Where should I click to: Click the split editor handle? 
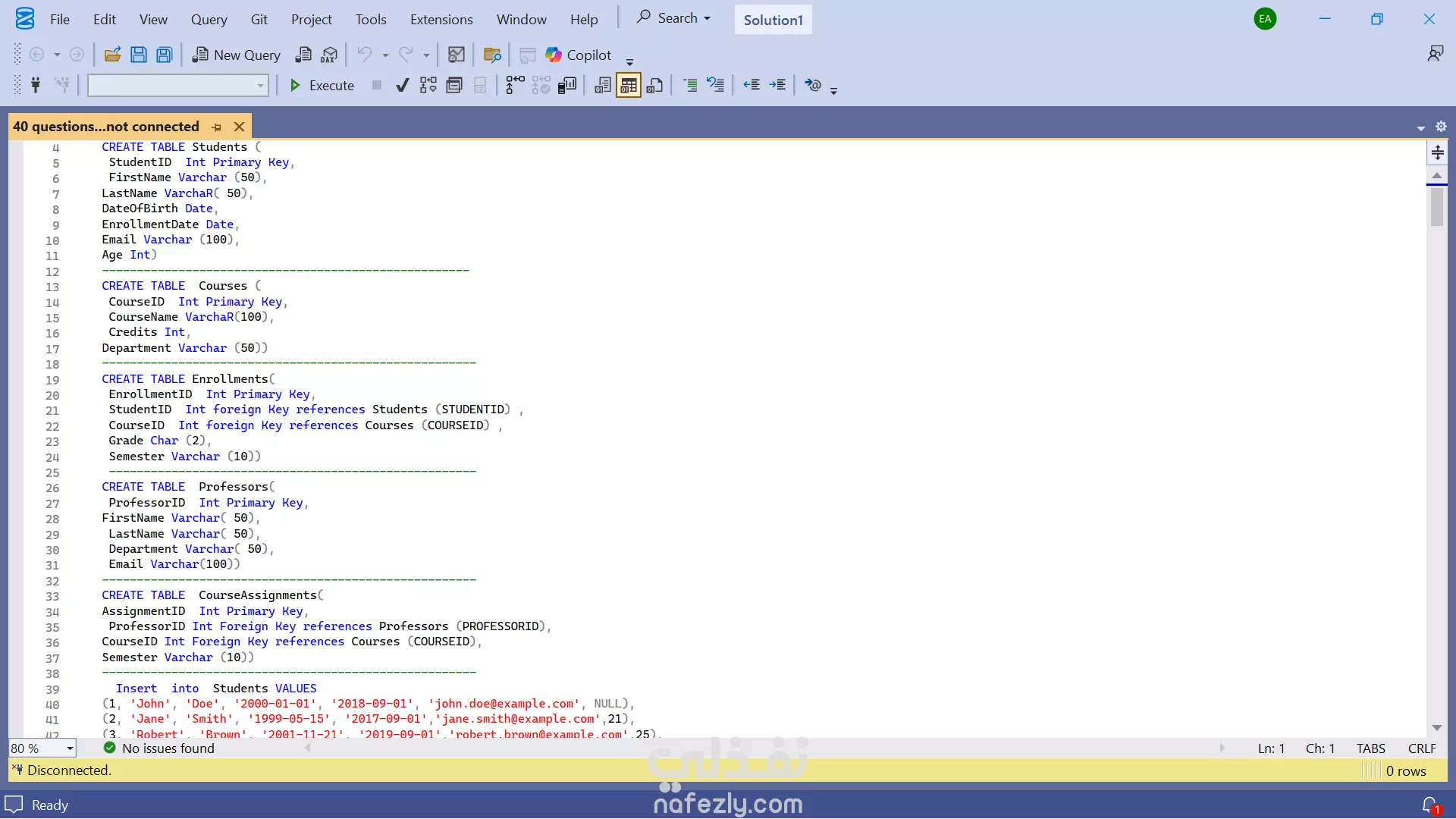pos(1437,152)
